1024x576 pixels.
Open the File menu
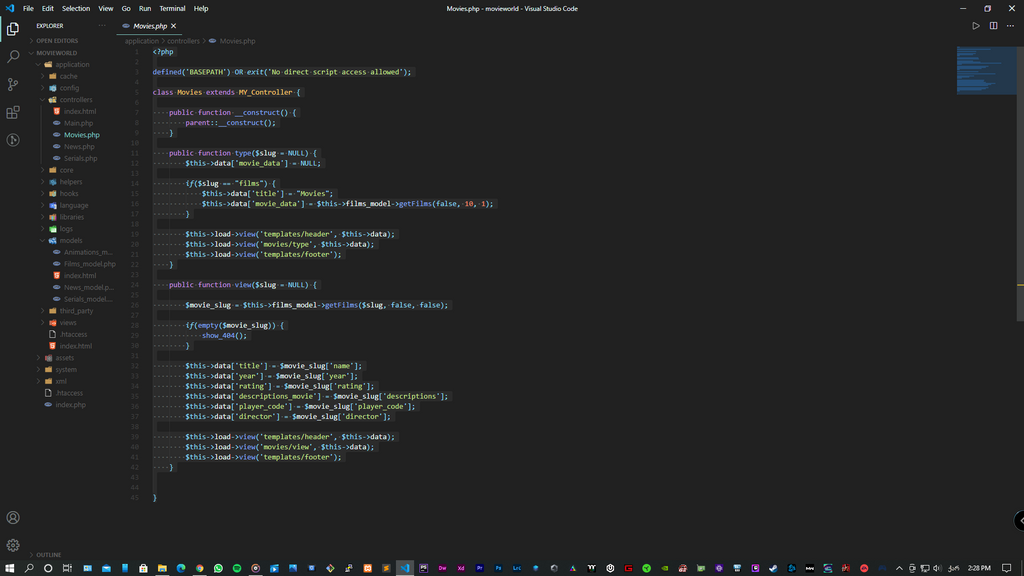(x=28, y=8)
